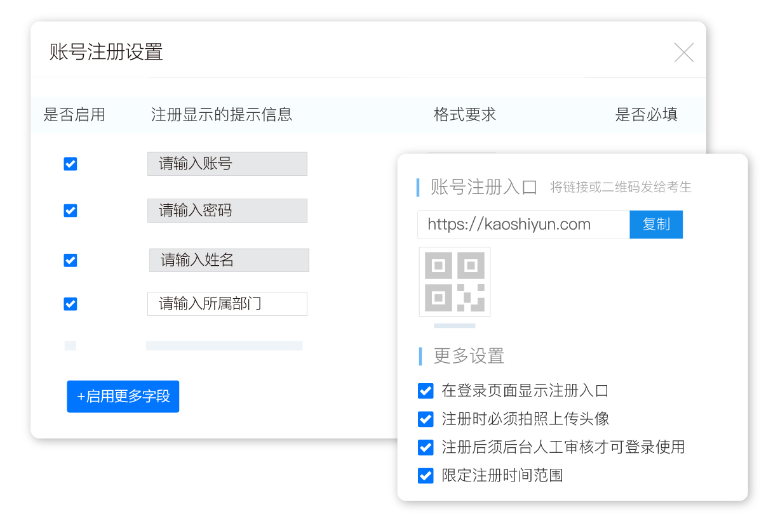Close the 账号注册设置 dialog

point(684,53)
